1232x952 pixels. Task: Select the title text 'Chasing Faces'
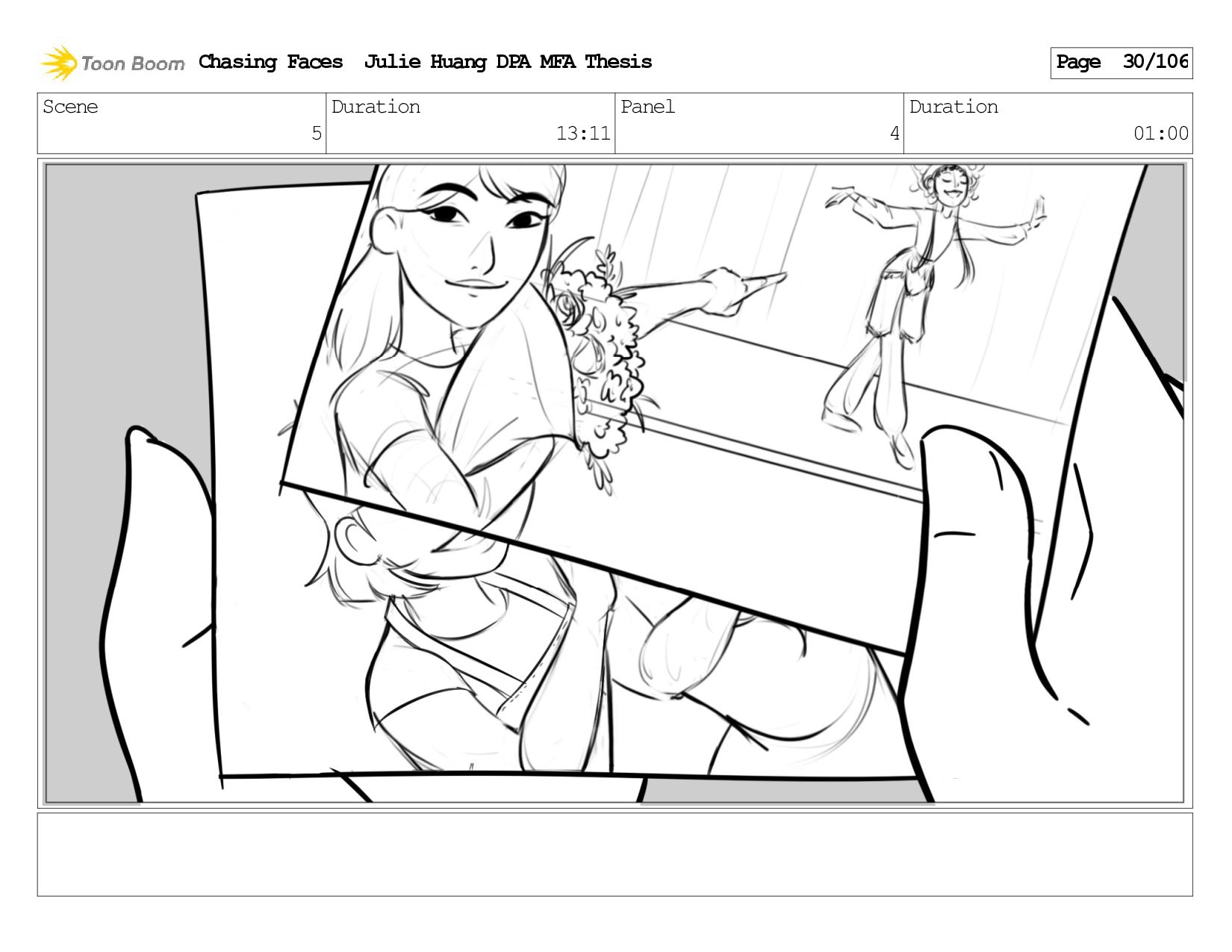270,62
